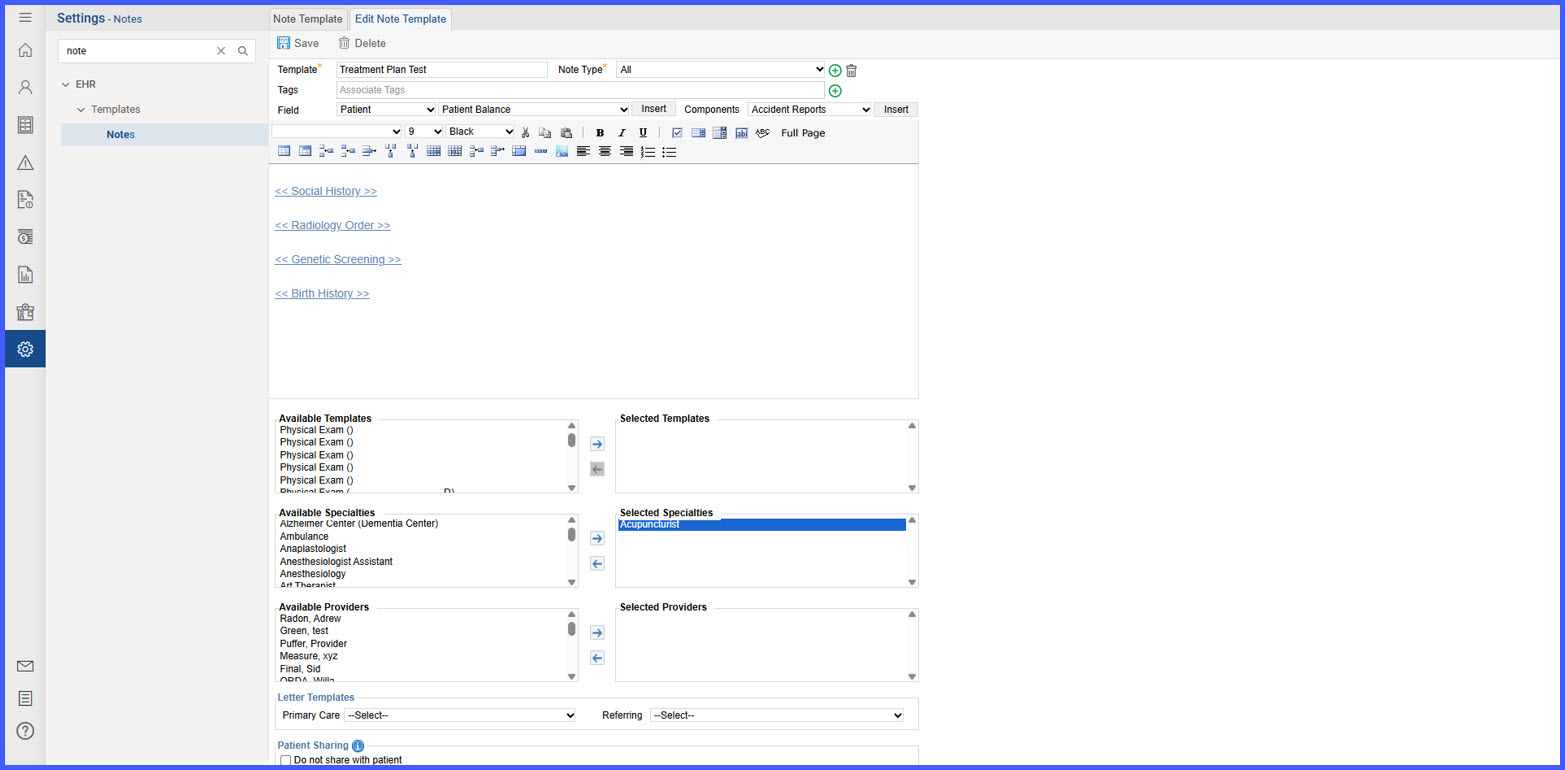Open font color dropdown showing Black

[481, 132]
